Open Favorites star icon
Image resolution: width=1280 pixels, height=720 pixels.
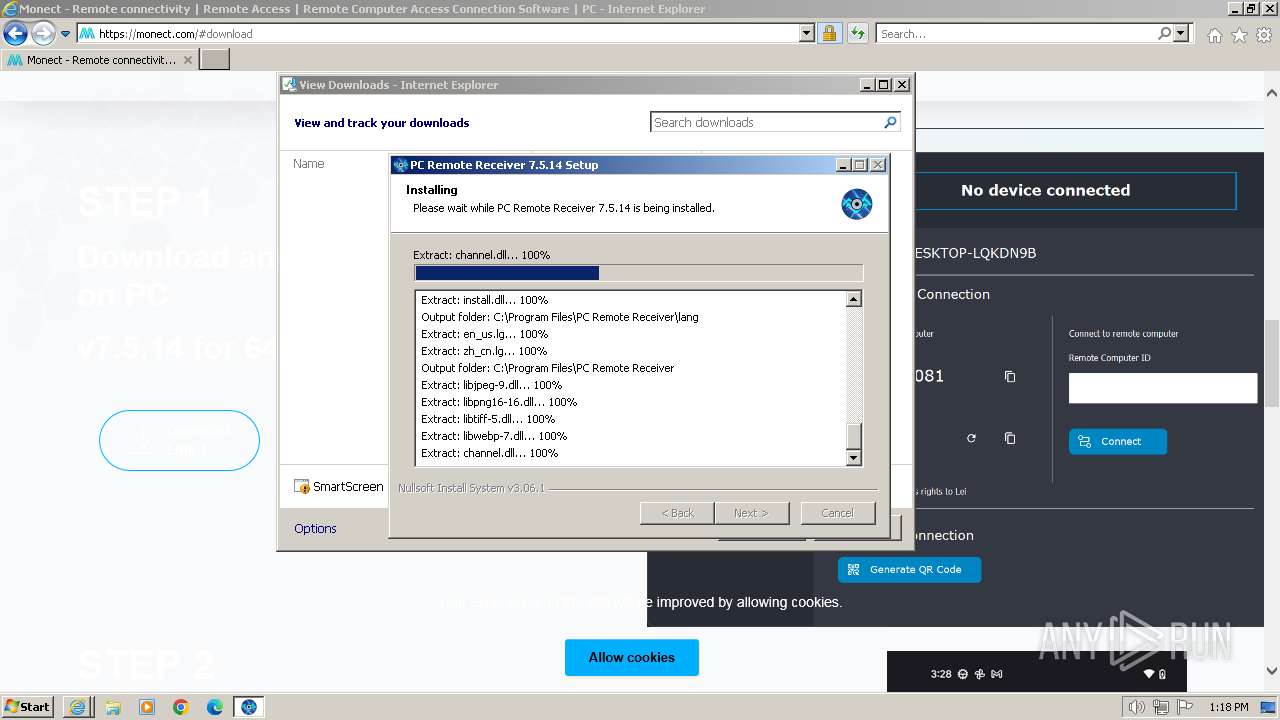[x=1239, y=35]
